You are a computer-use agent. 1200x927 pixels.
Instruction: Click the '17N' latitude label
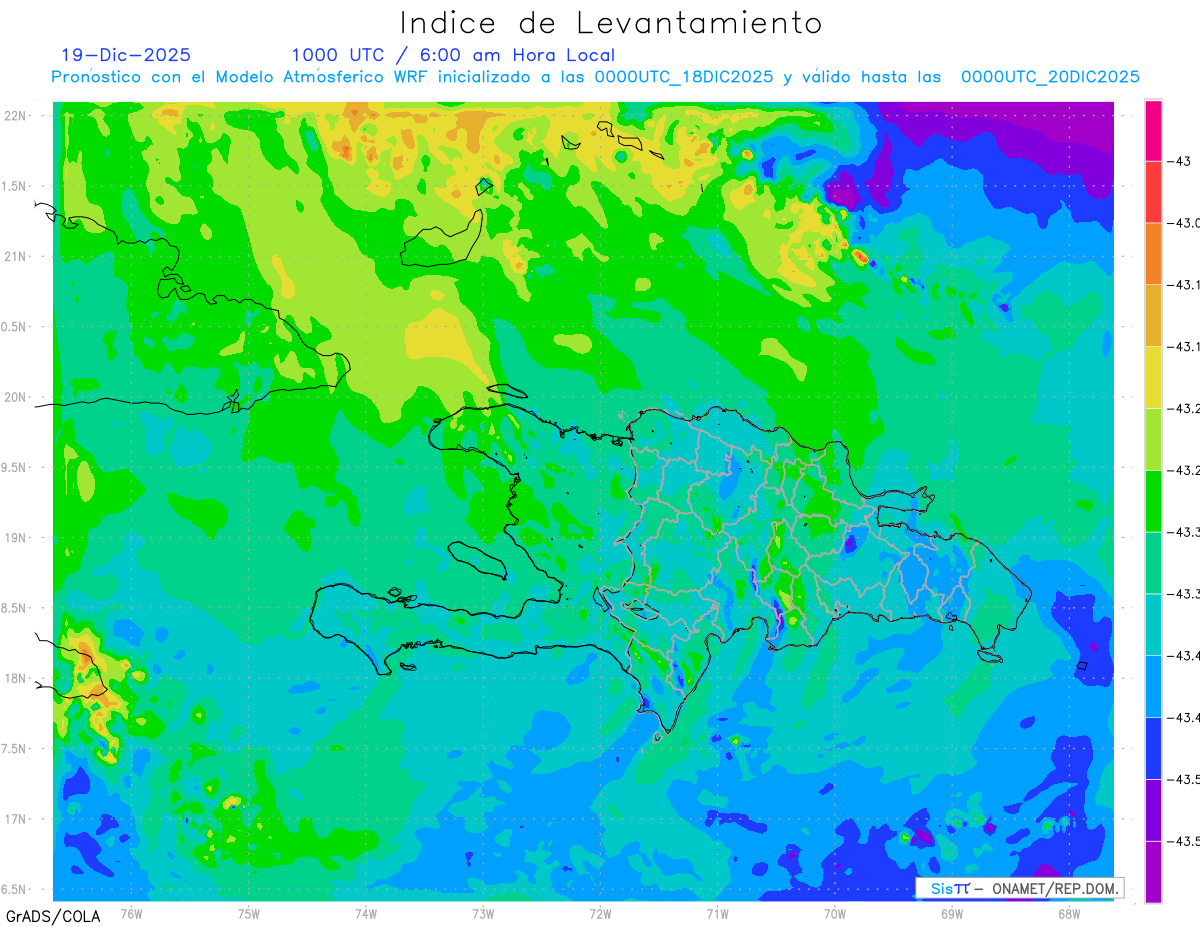coord(16,819)
